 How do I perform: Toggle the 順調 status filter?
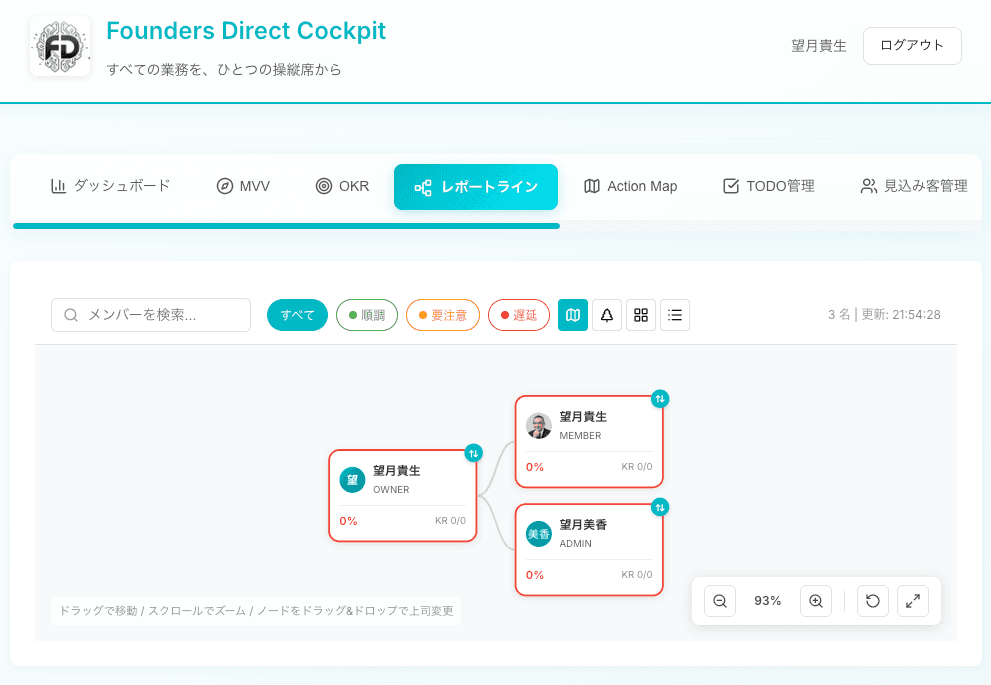[x=366, y=314]
